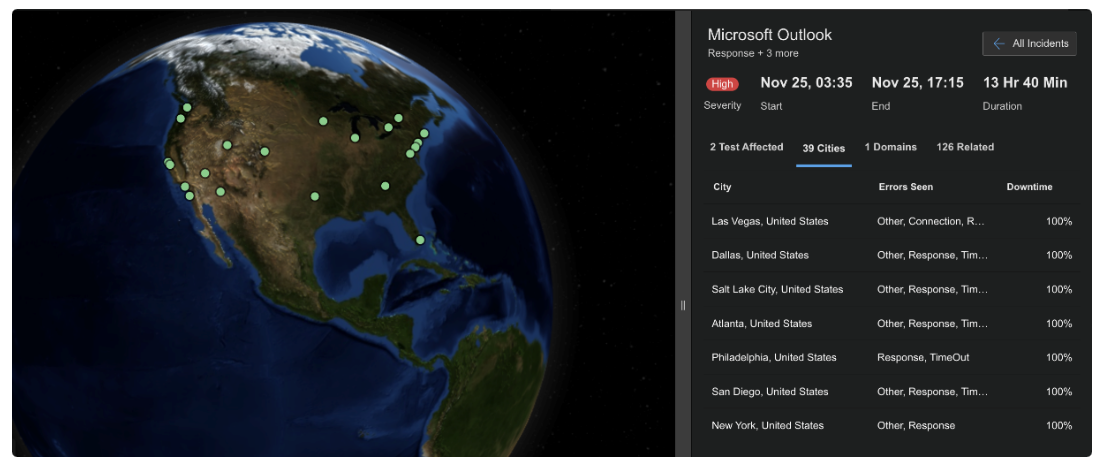The height and width of the screenshot is (464, 1106).
Task: Show the 126 Related tab
Action: (964, 147)
